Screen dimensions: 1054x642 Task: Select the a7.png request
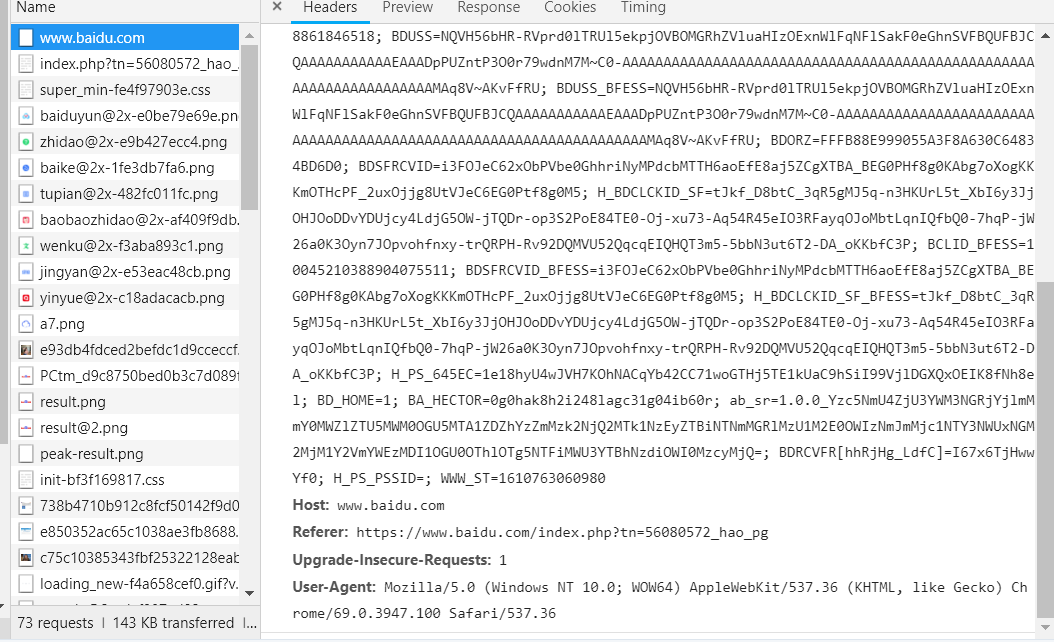point(125,323)
